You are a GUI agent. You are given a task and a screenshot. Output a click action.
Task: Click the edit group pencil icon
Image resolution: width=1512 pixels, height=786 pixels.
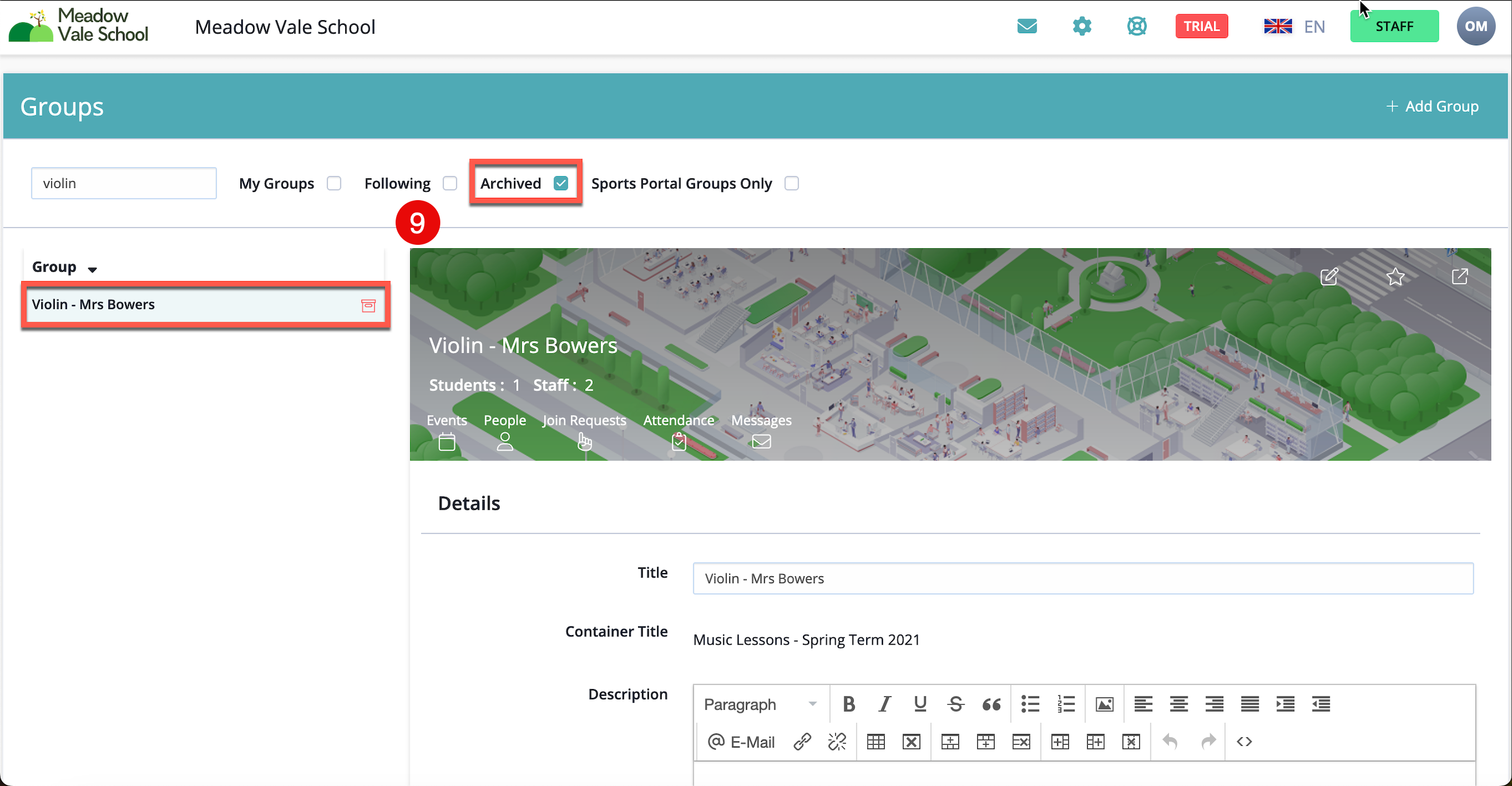click(1329, 276)
